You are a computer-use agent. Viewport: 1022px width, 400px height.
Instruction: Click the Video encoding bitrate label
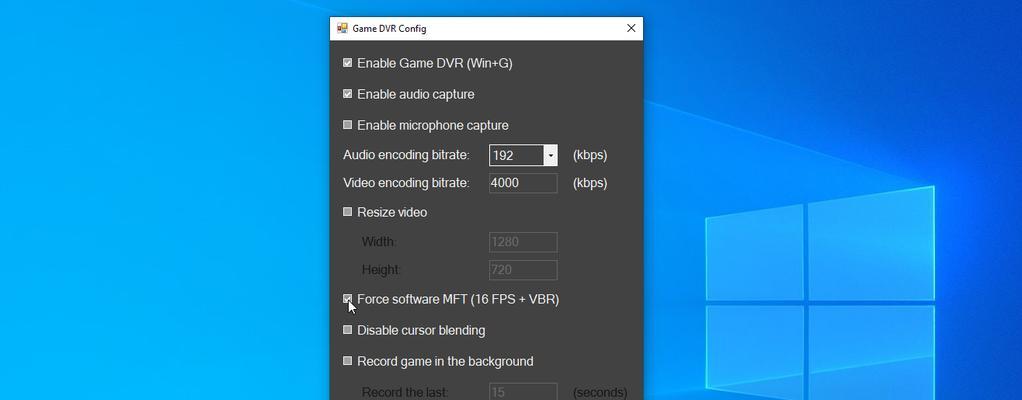coord(406,183)
